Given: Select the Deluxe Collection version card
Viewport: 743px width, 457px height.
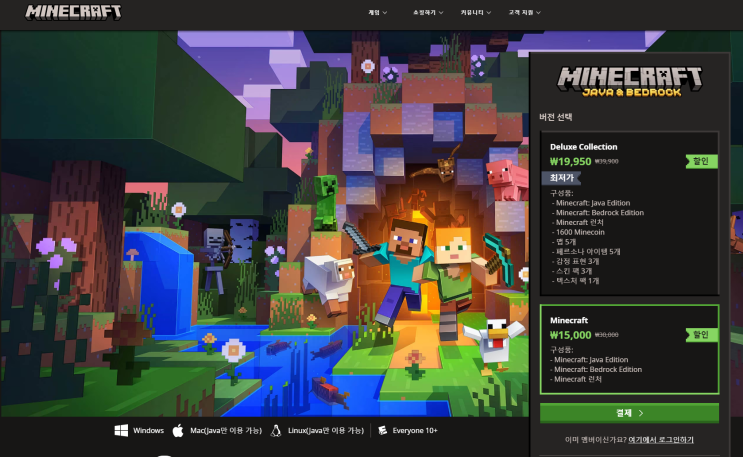Looking at the screenshot, I should [629, 213].
